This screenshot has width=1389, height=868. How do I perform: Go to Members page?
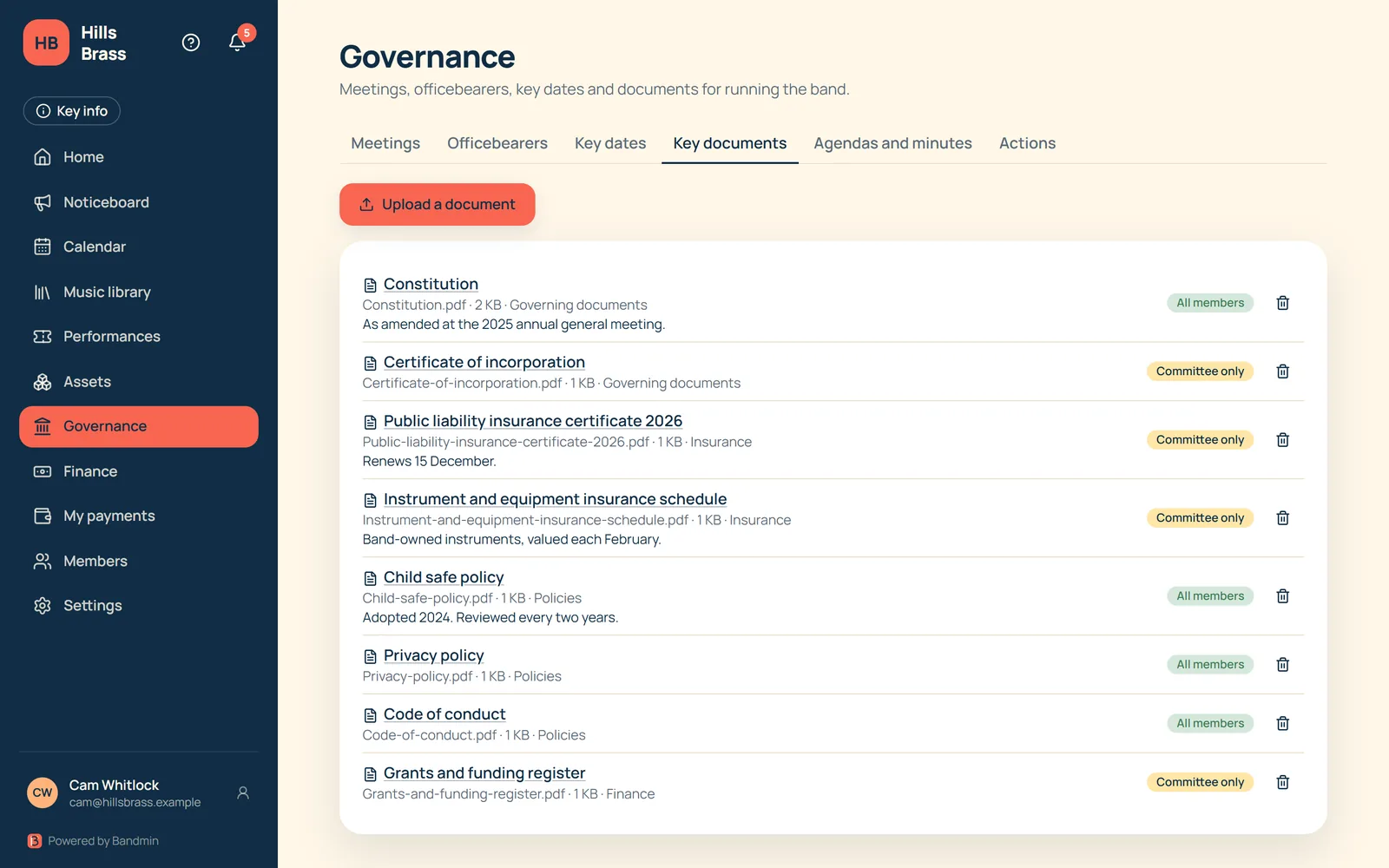click(139, 561)
